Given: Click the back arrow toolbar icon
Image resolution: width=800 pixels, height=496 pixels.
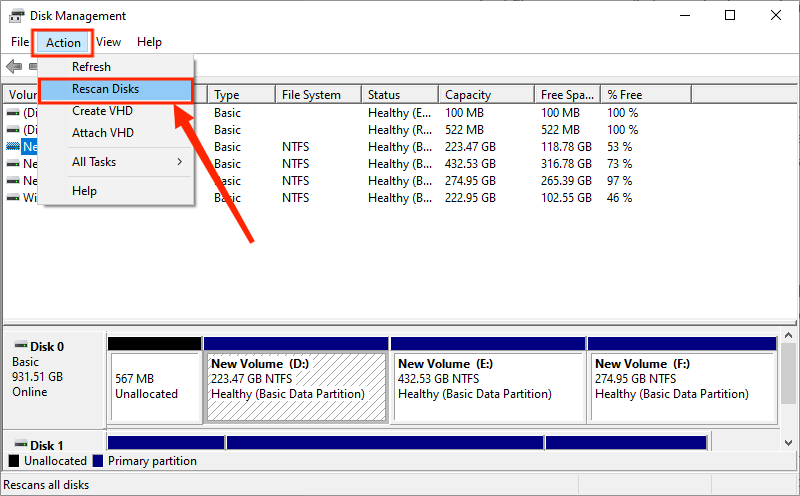Looking at the screenshot, I should tap(13, 67).
